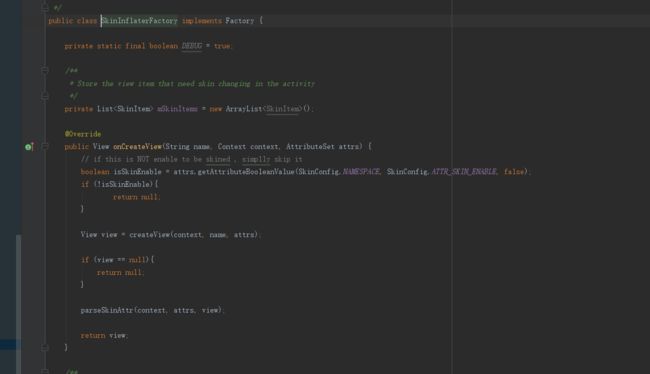The image size is (650, 374).
Task: Click the AttributeSet parameter type
Action: coord(310,147)
